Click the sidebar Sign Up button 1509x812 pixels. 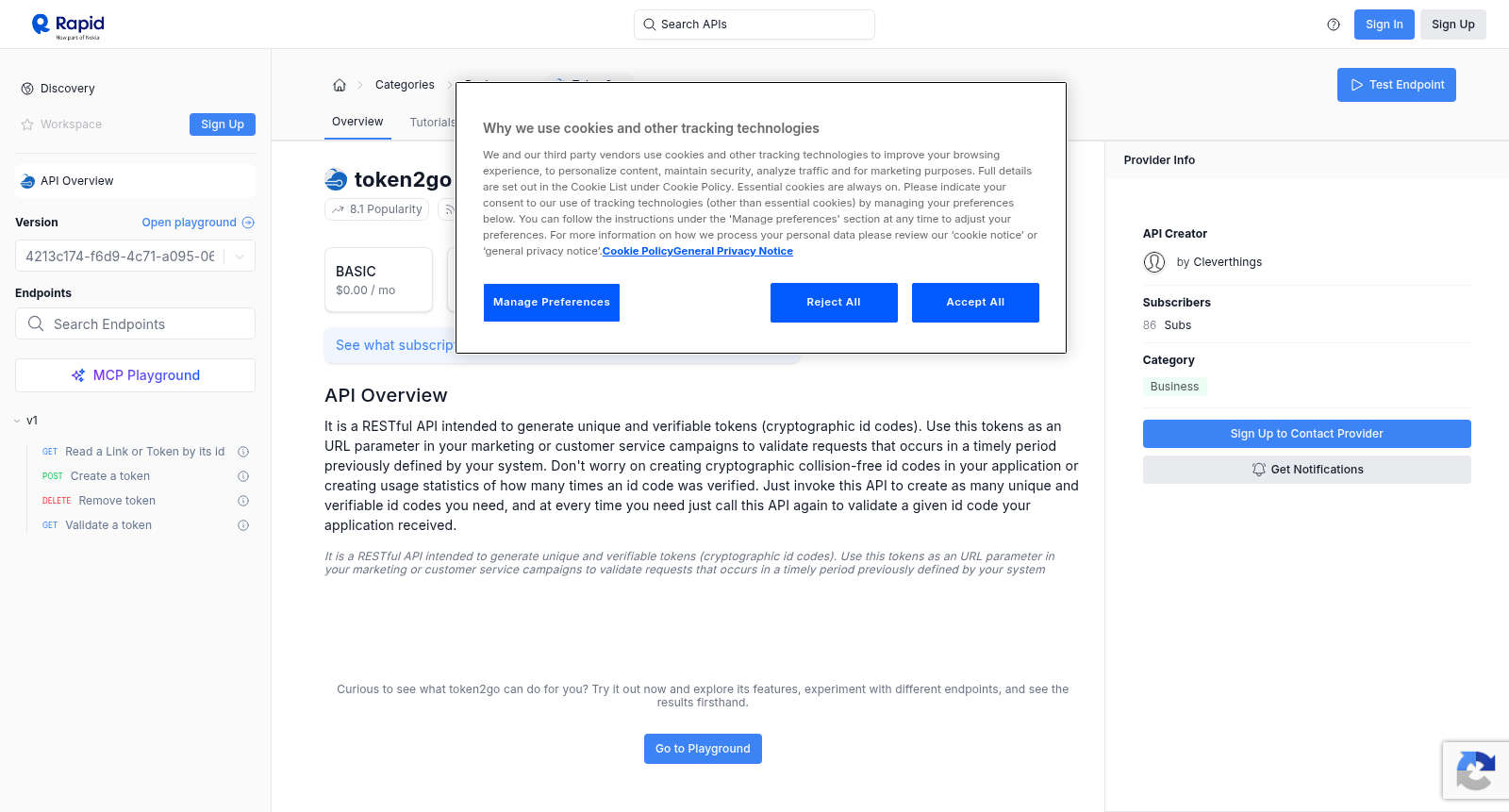pyautogui.click(x=223, y=124)
